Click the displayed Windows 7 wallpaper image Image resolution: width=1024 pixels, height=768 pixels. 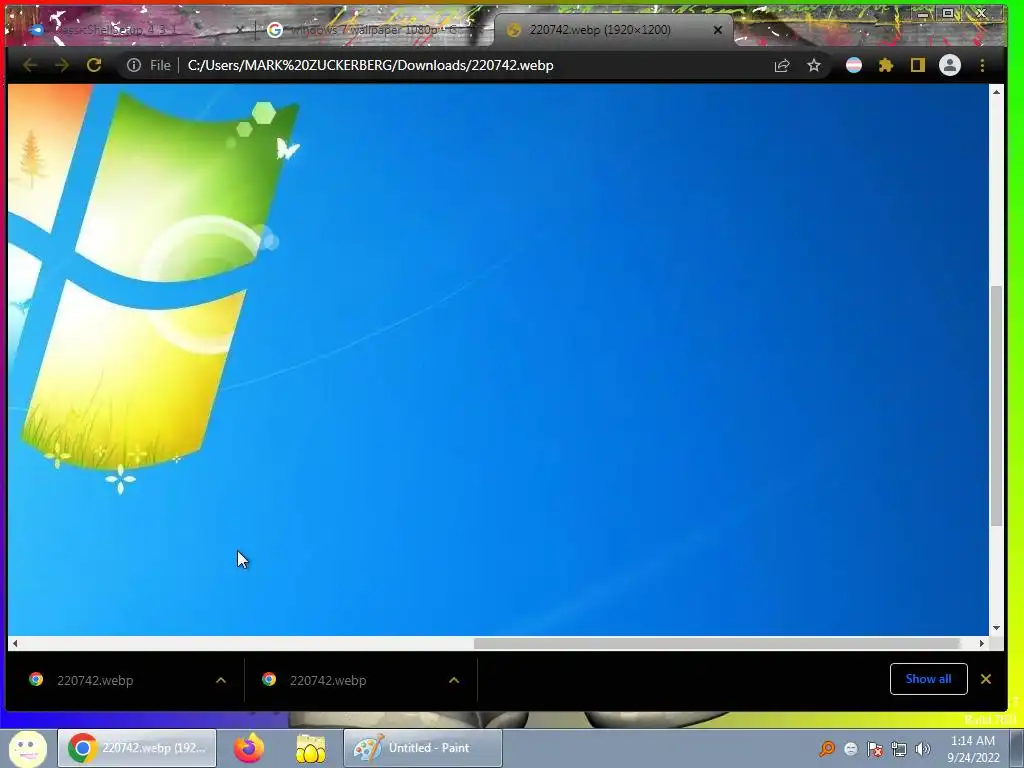(x=498, y=359)
